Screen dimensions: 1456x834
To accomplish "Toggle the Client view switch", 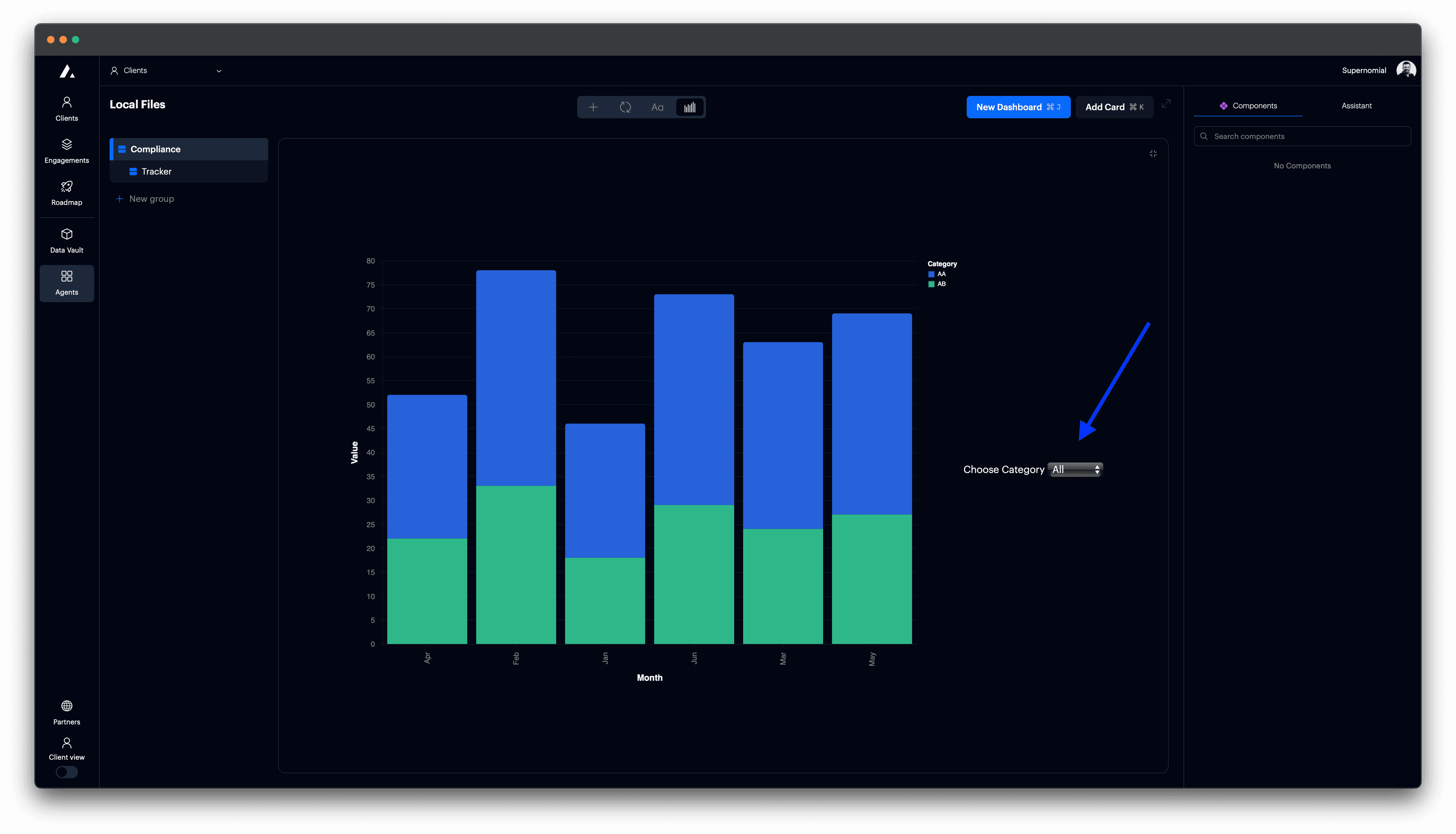I will tap(66, 772).
